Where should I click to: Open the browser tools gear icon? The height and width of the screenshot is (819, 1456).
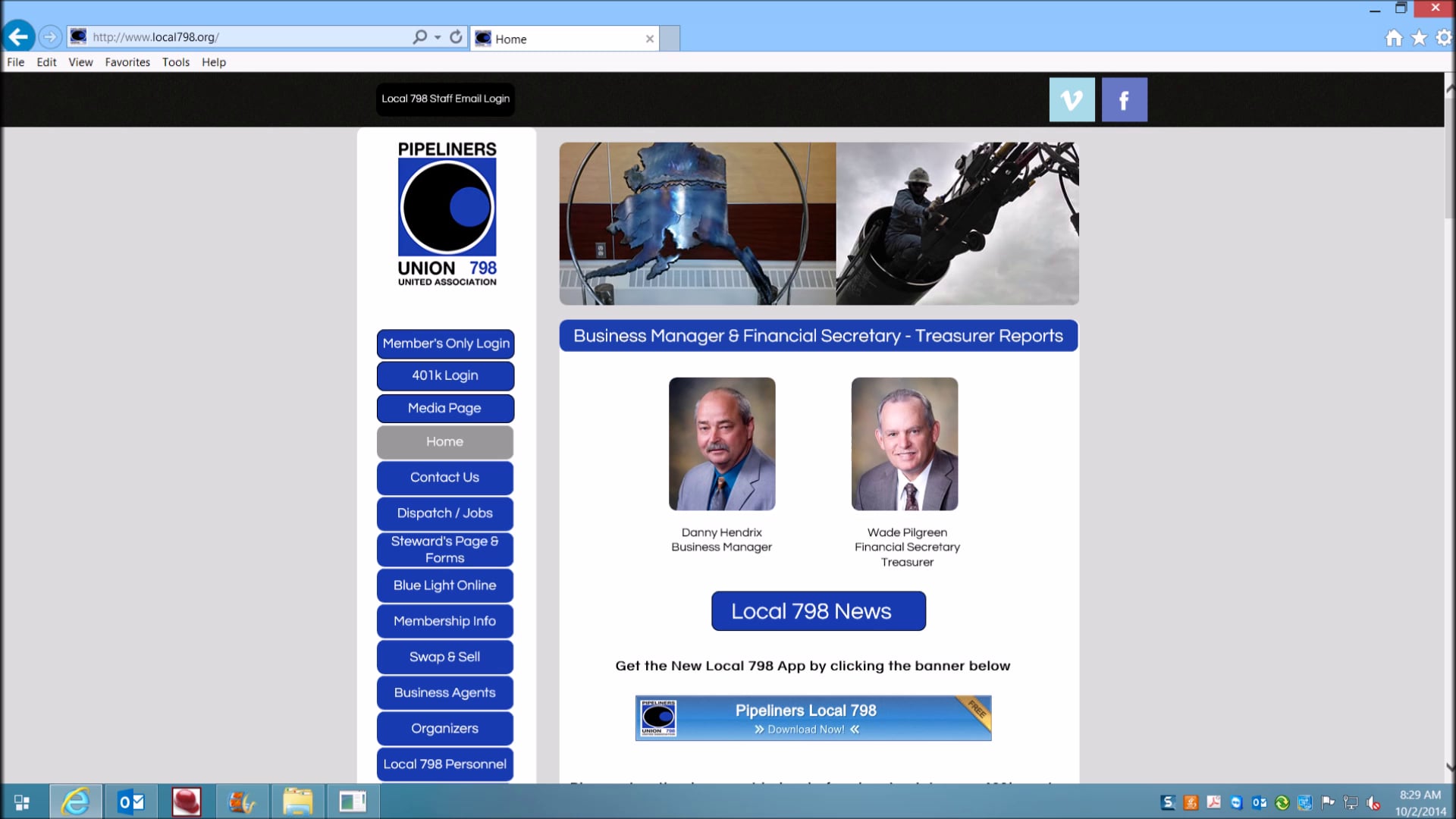(x=1443, y=38)
